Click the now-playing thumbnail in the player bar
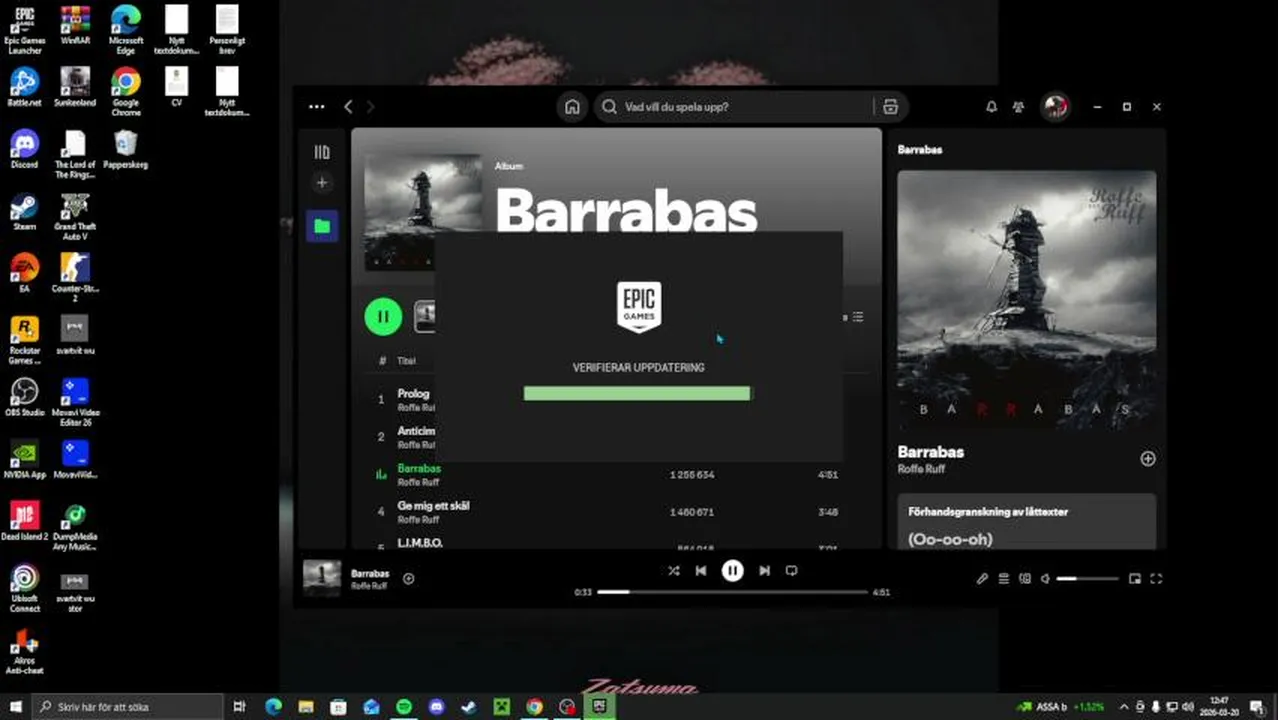1278x720 pixels. pos(322,578)
